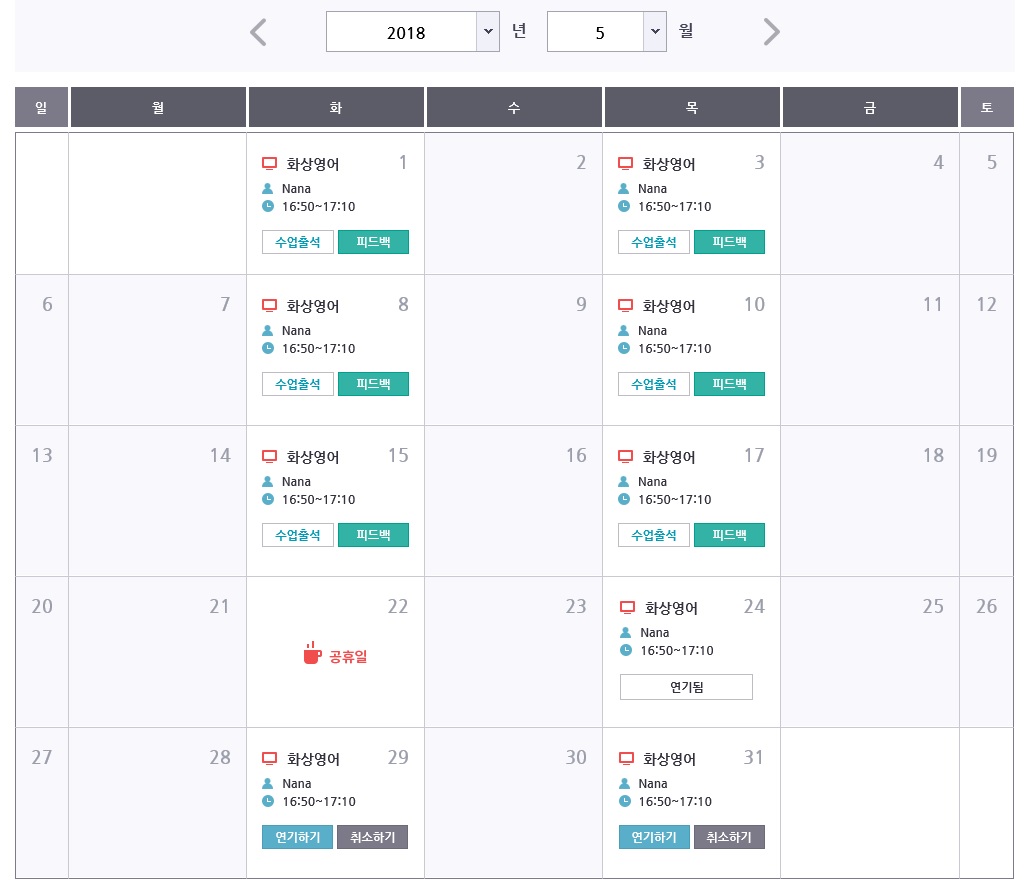
Task: Click monitor icon on May 29 class
Action: 268,758
